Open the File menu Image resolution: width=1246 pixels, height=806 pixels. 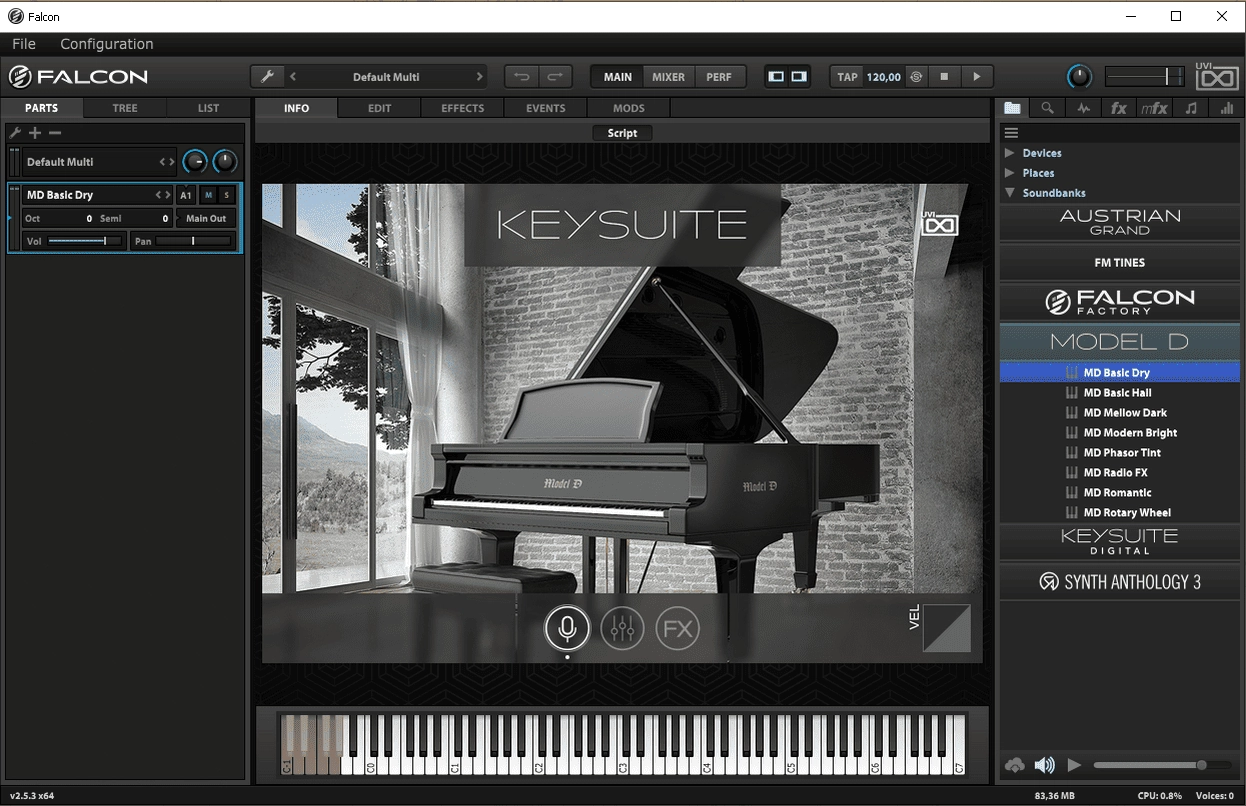click(24, 44)
